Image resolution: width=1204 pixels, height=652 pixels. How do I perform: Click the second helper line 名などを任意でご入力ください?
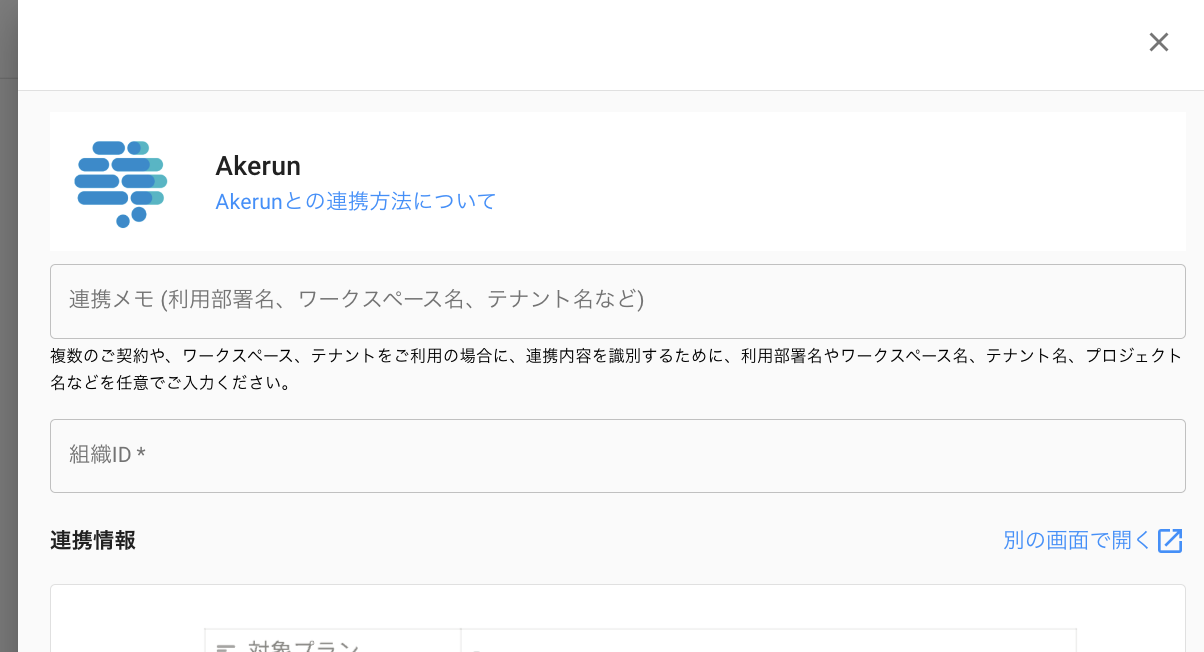click(x=171, y=383)
